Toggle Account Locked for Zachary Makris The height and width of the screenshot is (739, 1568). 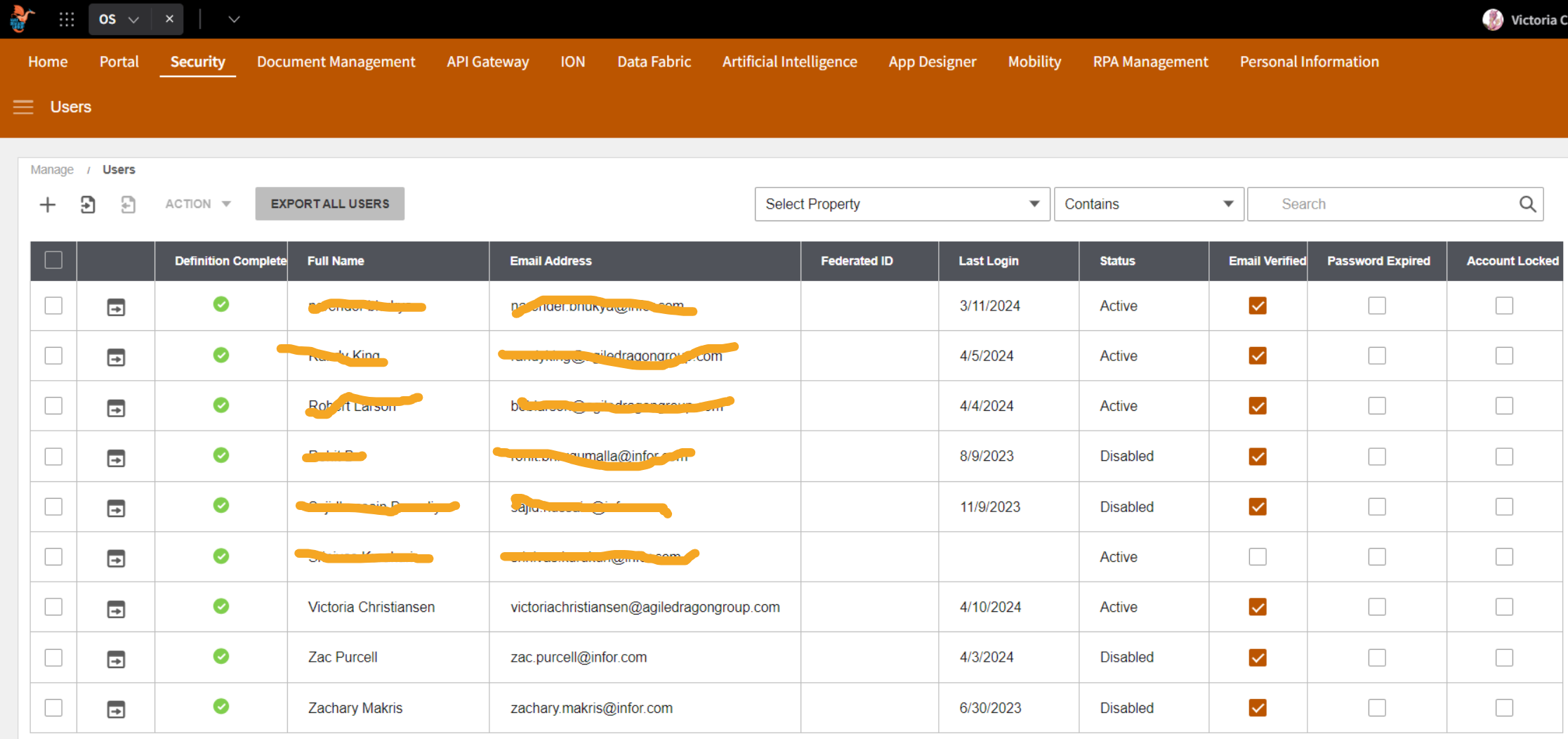click(1504, 707)
